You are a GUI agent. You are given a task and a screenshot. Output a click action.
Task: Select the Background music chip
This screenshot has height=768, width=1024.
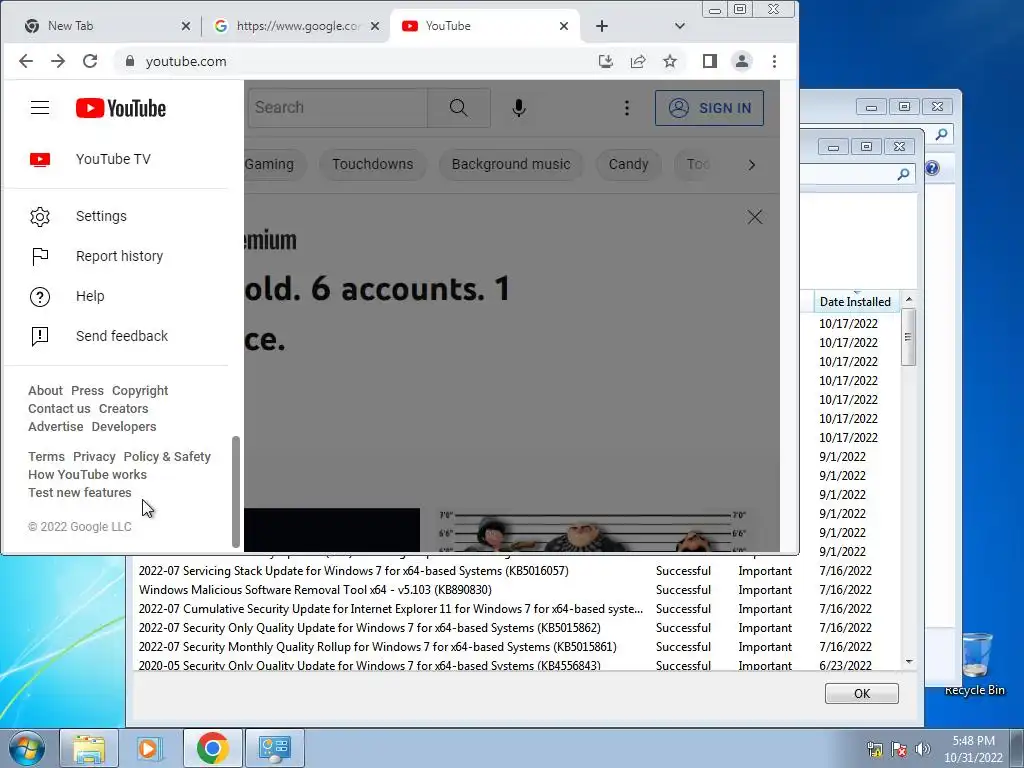511,165
